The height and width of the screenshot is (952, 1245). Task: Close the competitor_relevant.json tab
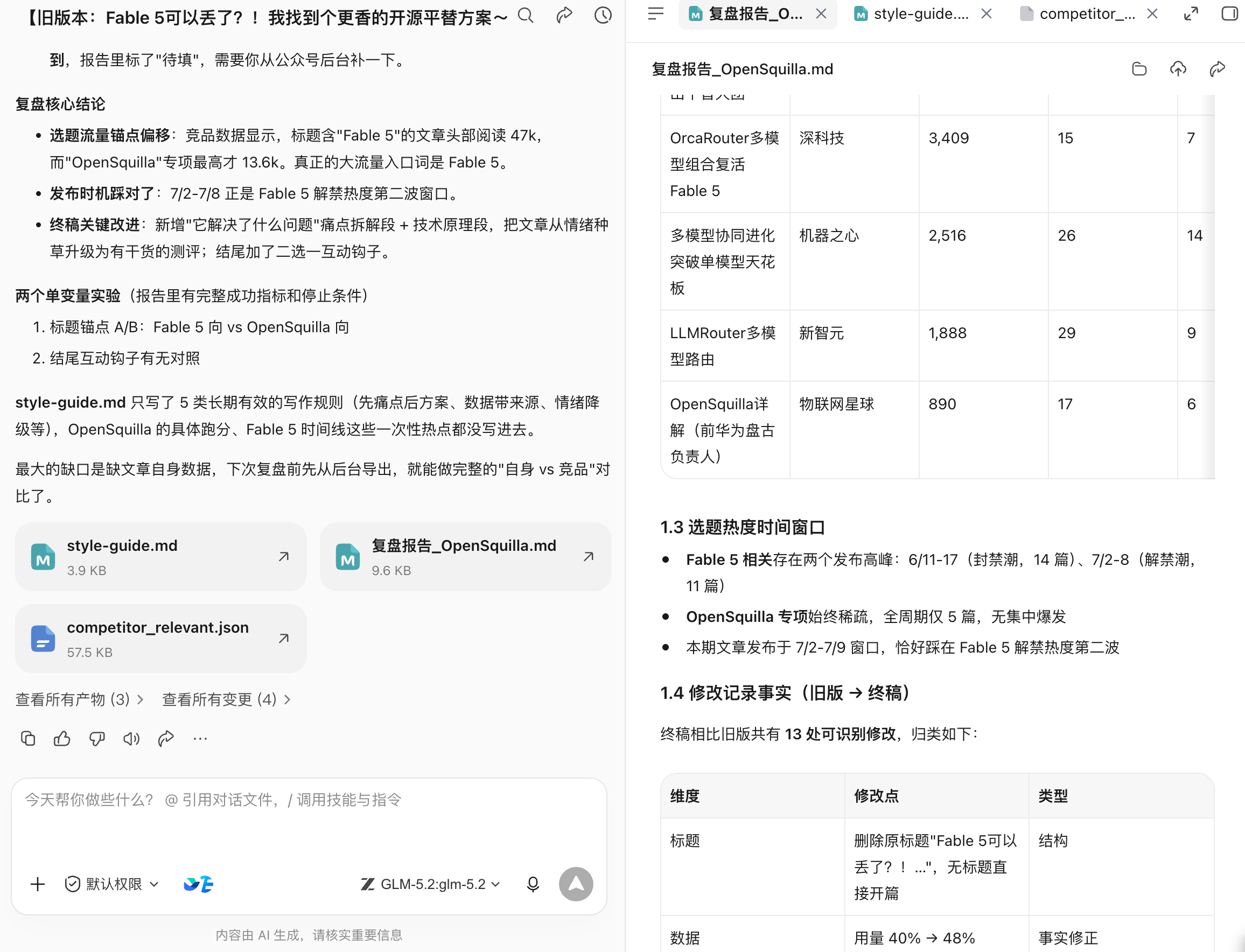[1152, 13]
